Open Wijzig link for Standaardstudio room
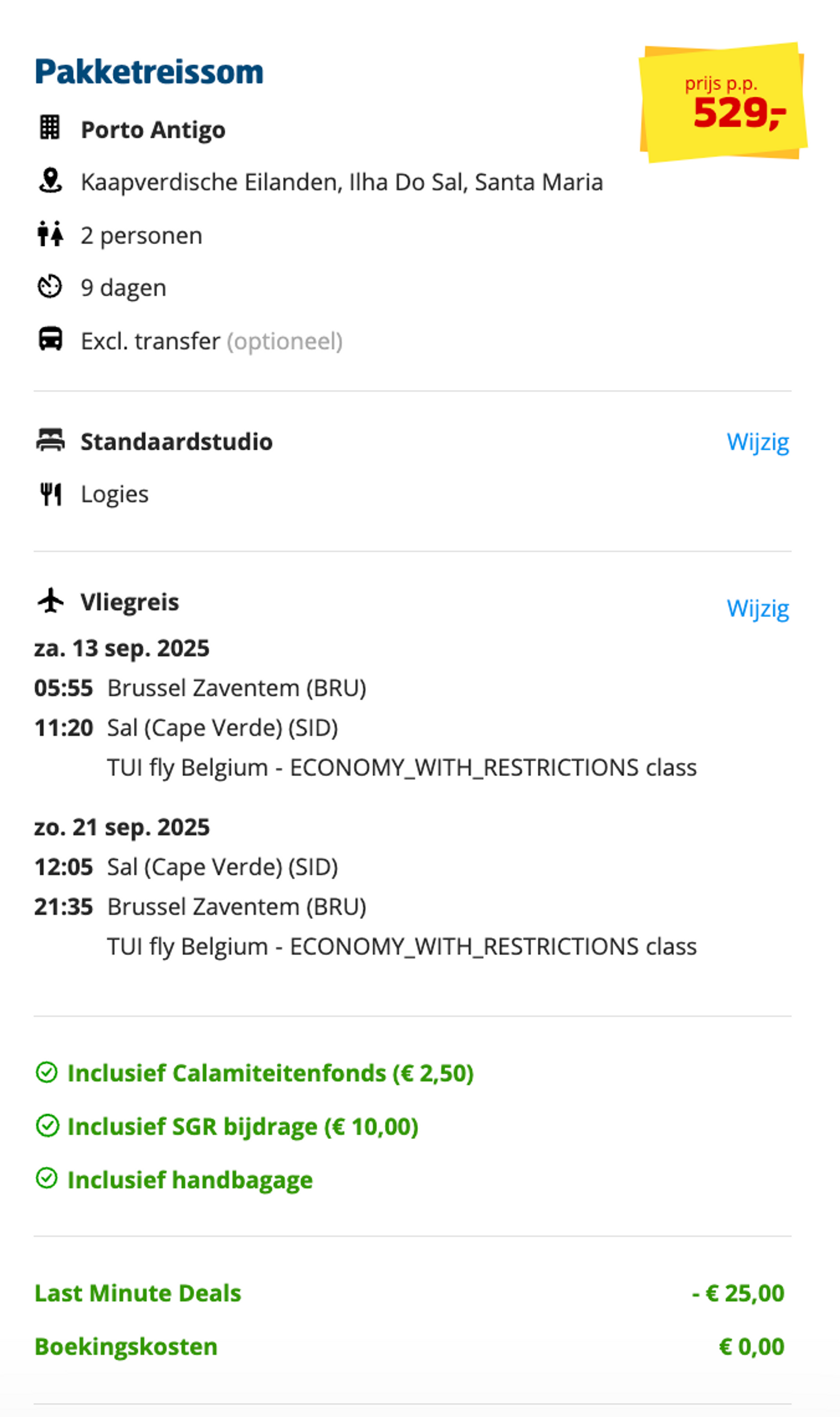Screen dimensions: 840x1417 (758, 442)
